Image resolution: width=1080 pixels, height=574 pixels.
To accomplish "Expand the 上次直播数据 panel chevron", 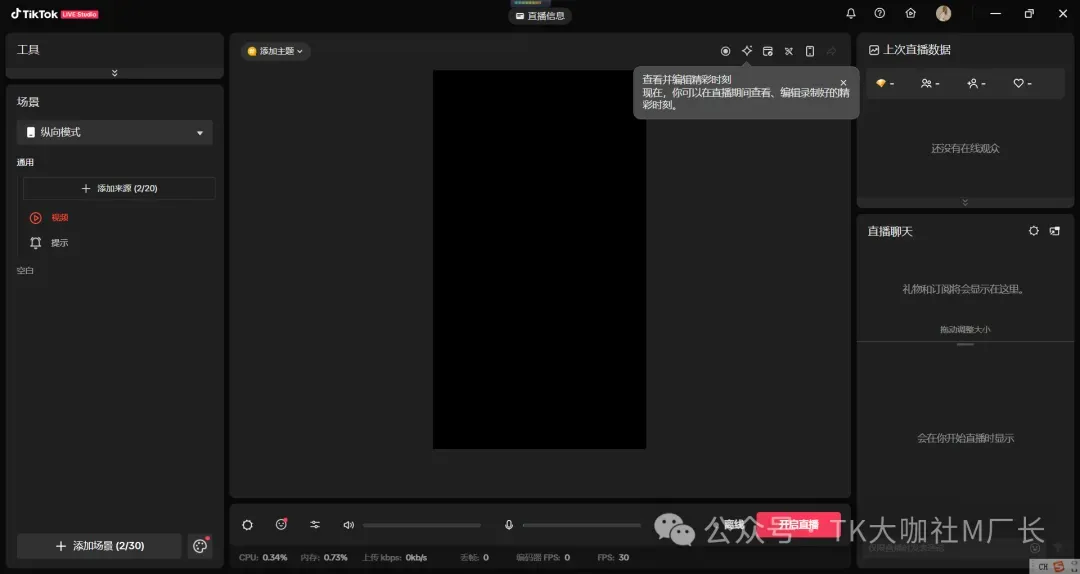I will tap(965, 202).
